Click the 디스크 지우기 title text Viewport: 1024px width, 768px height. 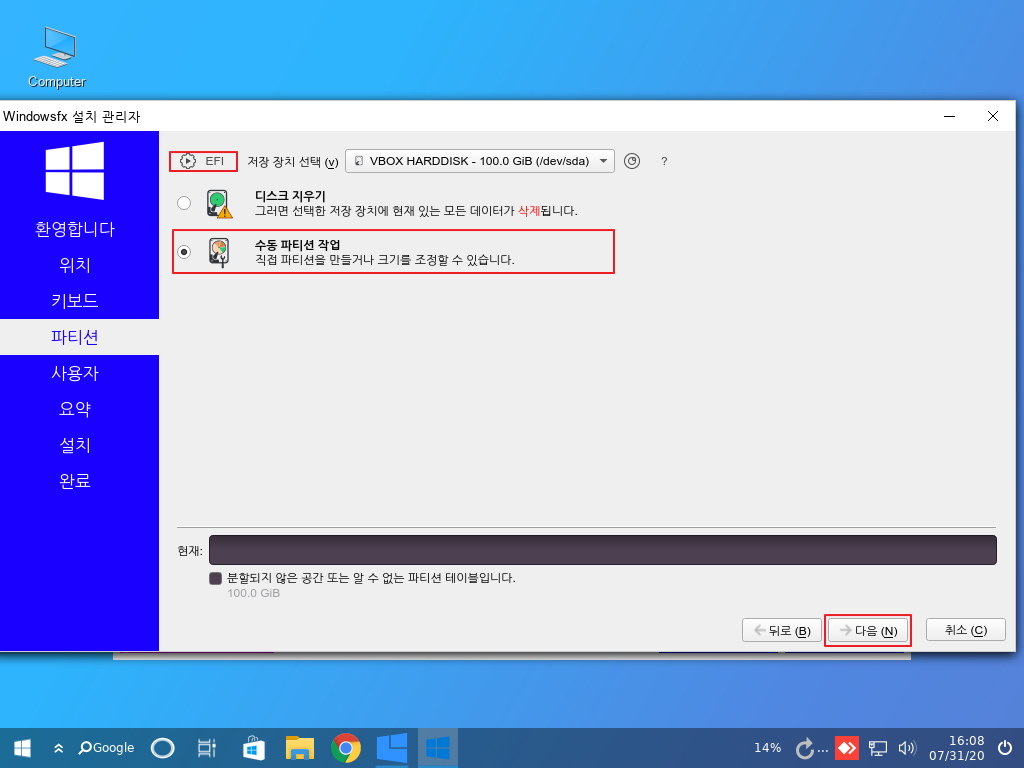(290, 196)
